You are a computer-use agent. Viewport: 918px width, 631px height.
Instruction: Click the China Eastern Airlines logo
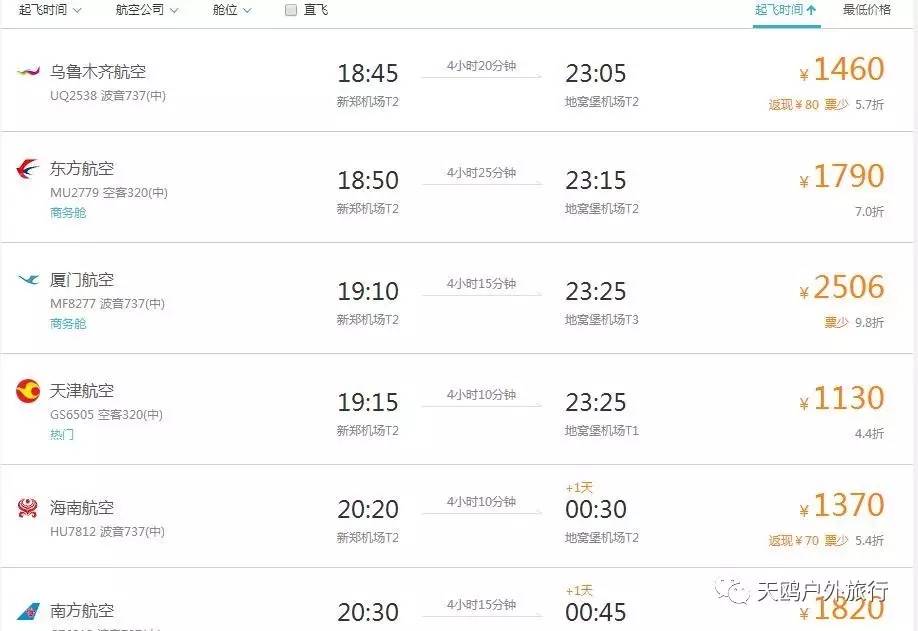pos(28,169)
